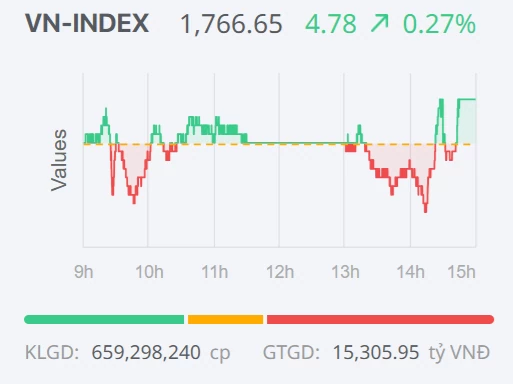Click the yellow unchanged bar segment
The width and height of the screenshot is (513, 384).
(225, 319)
